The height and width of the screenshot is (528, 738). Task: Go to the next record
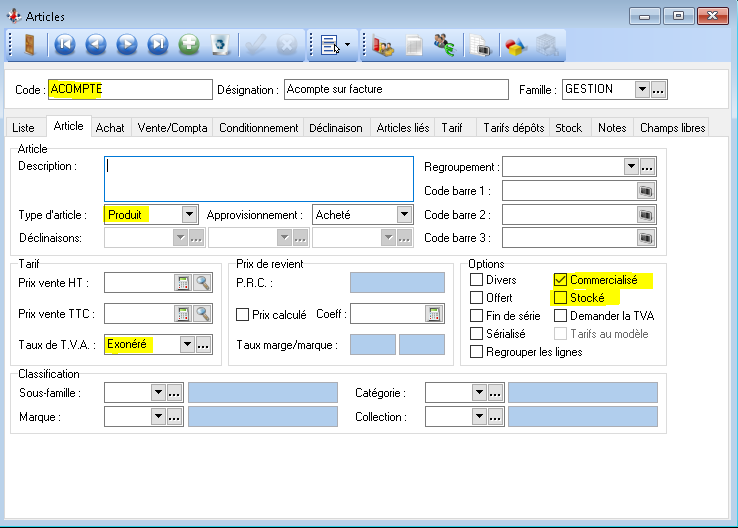(127, 44)
